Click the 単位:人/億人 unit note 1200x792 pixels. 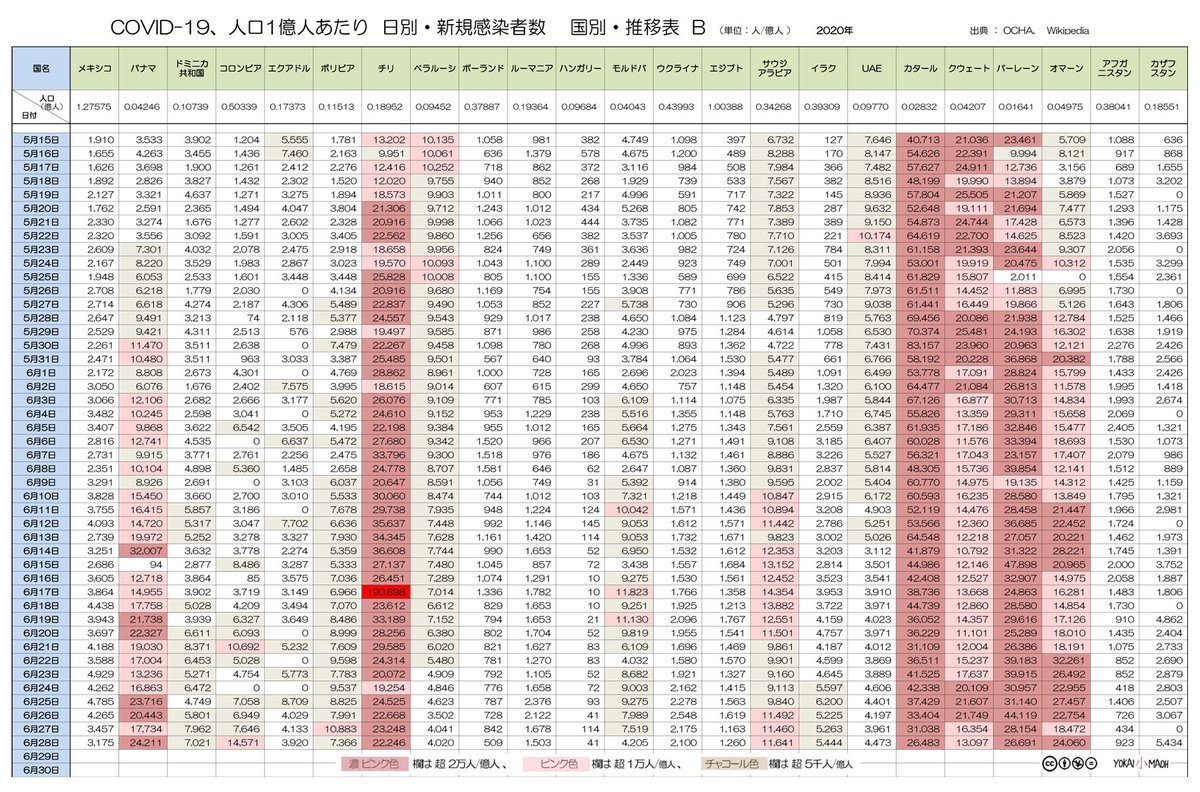tap(754, 32)
